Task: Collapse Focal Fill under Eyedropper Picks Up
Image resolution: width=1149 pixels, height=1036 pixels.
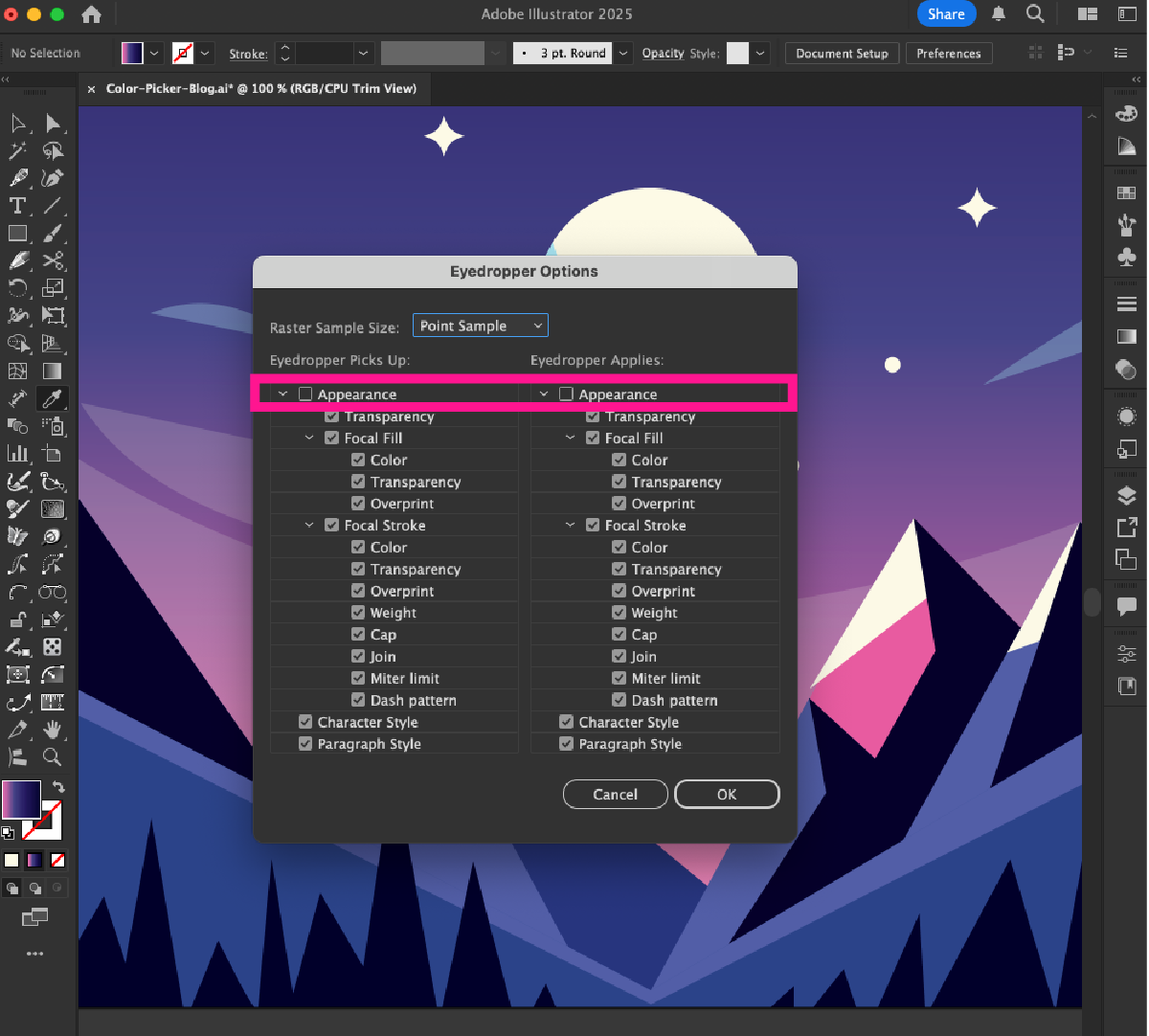Action: (x=309, y=438)
